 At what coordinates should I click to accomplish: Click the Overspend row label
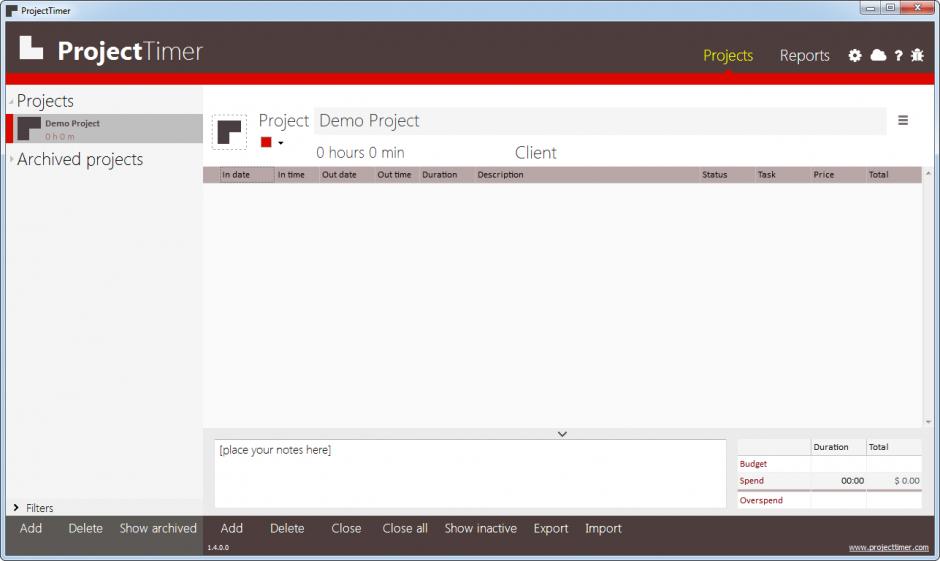[x=761, y=500]
